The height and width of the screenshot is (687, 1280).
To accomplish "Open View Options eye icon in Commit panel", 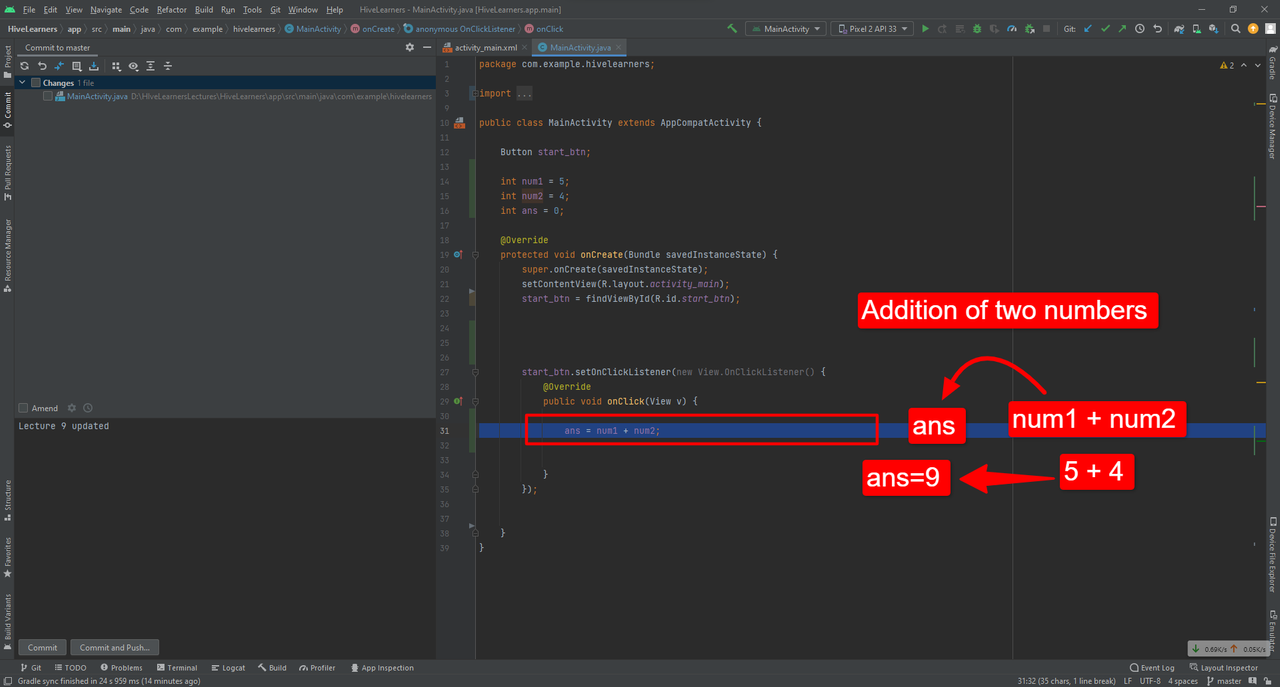I will pyautogui.click(x=133, y=66).
